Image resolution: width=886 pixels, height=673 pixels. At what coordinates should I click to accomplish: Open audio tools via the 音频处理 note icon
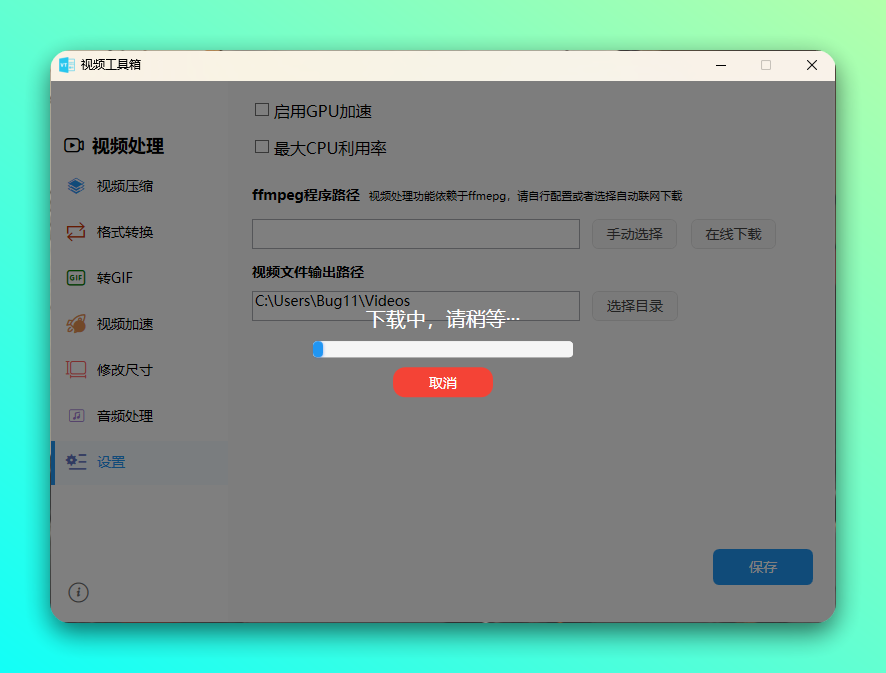click(x=75, y=416)
